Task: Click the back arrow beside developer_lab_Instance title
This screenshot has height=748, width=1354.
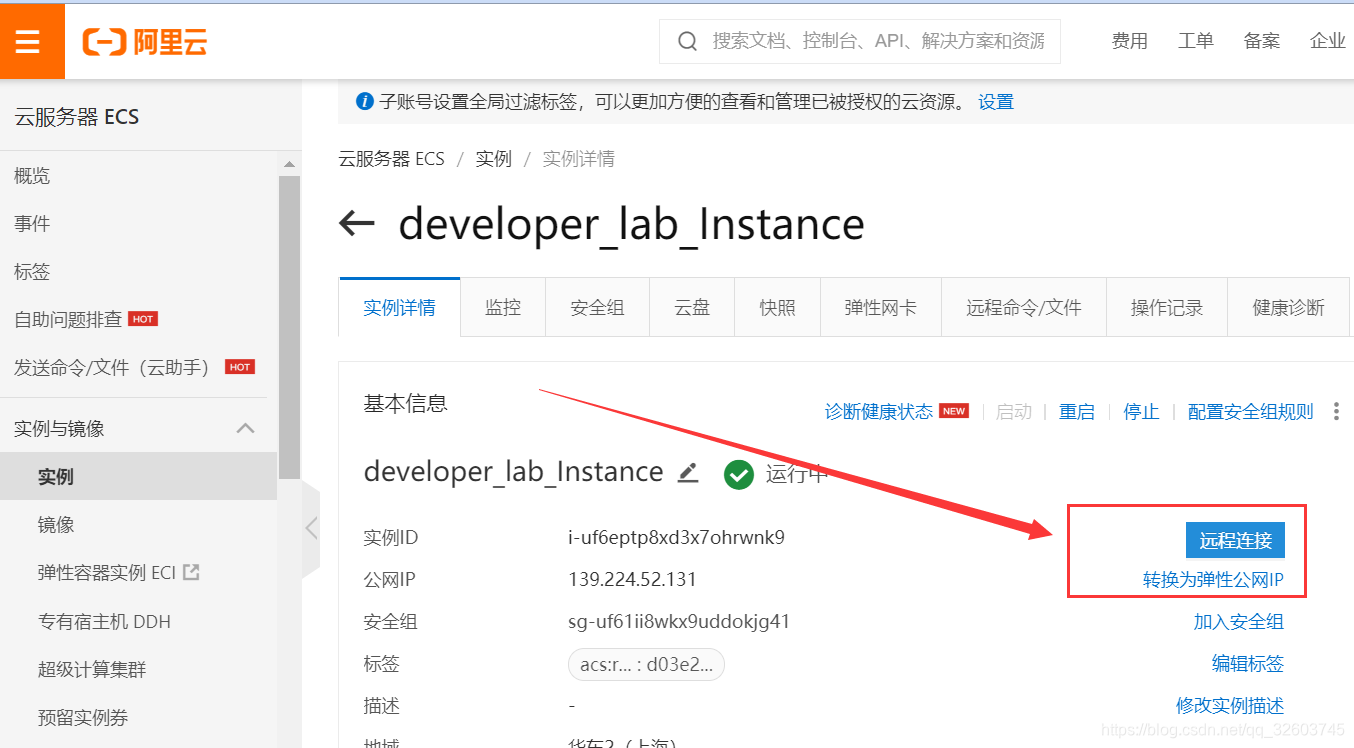Action: click(356, 223)
